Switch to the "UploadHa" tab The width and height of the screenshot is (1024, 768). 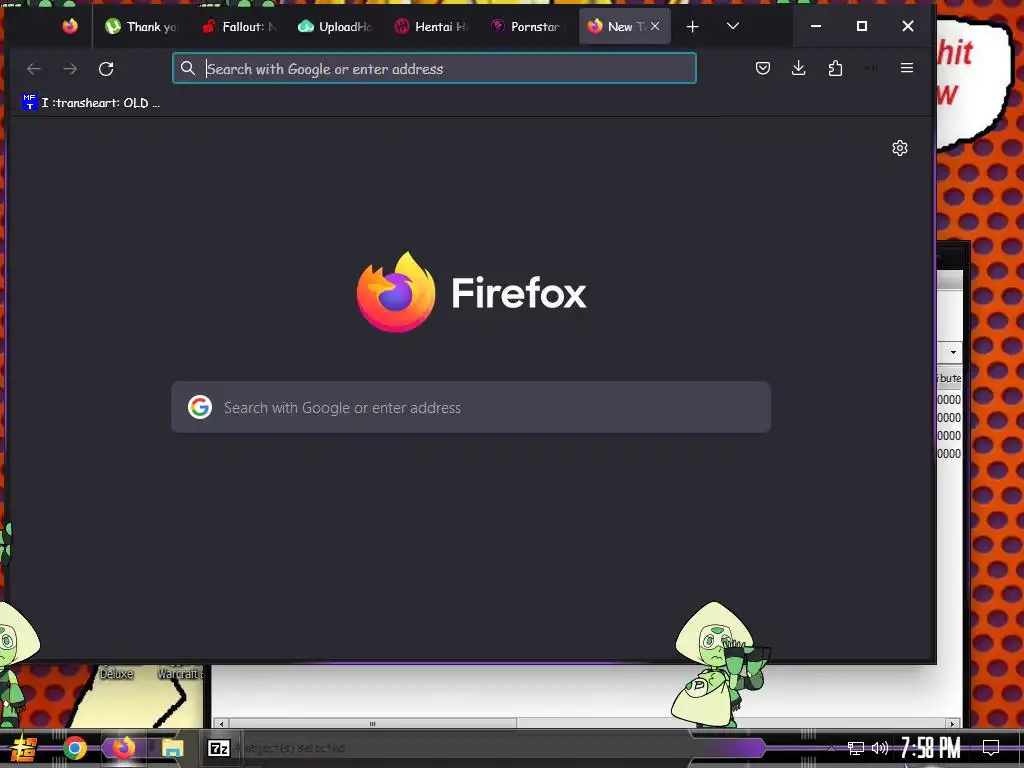coord(335,26)
